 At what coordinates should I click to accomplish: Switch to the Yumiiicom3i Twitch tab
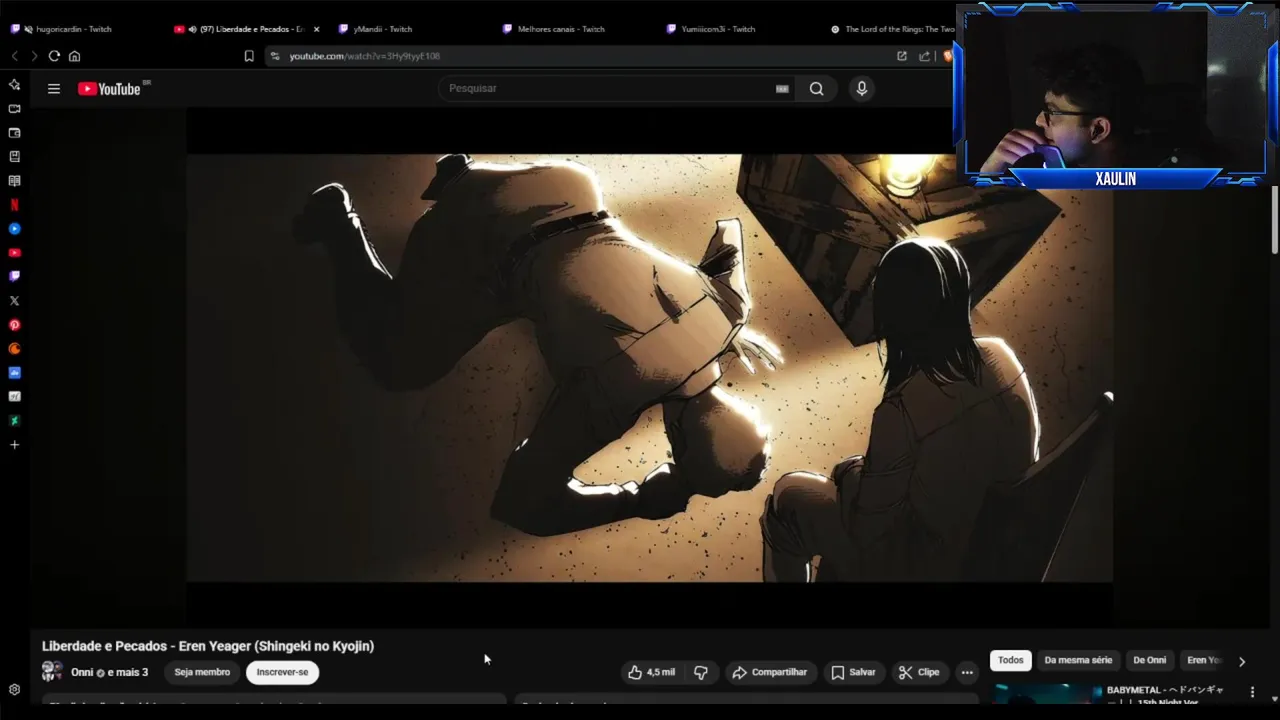(718, 29)
